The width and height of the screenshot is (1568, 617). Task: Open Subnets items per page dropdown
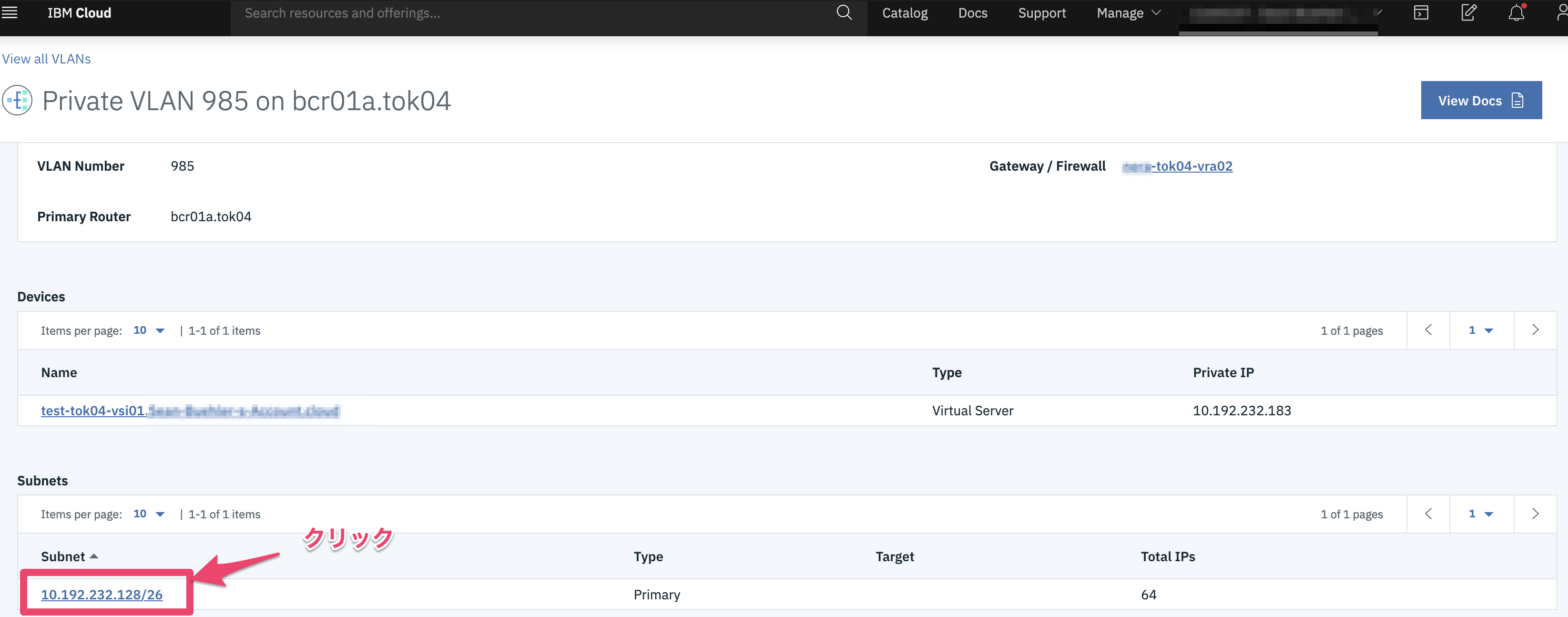tap(149, 514)
